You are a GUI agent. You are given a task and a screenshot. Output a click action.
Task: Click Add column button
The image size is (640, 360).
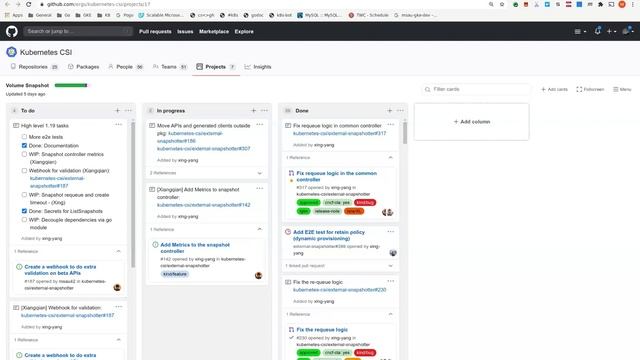(471, 122)
